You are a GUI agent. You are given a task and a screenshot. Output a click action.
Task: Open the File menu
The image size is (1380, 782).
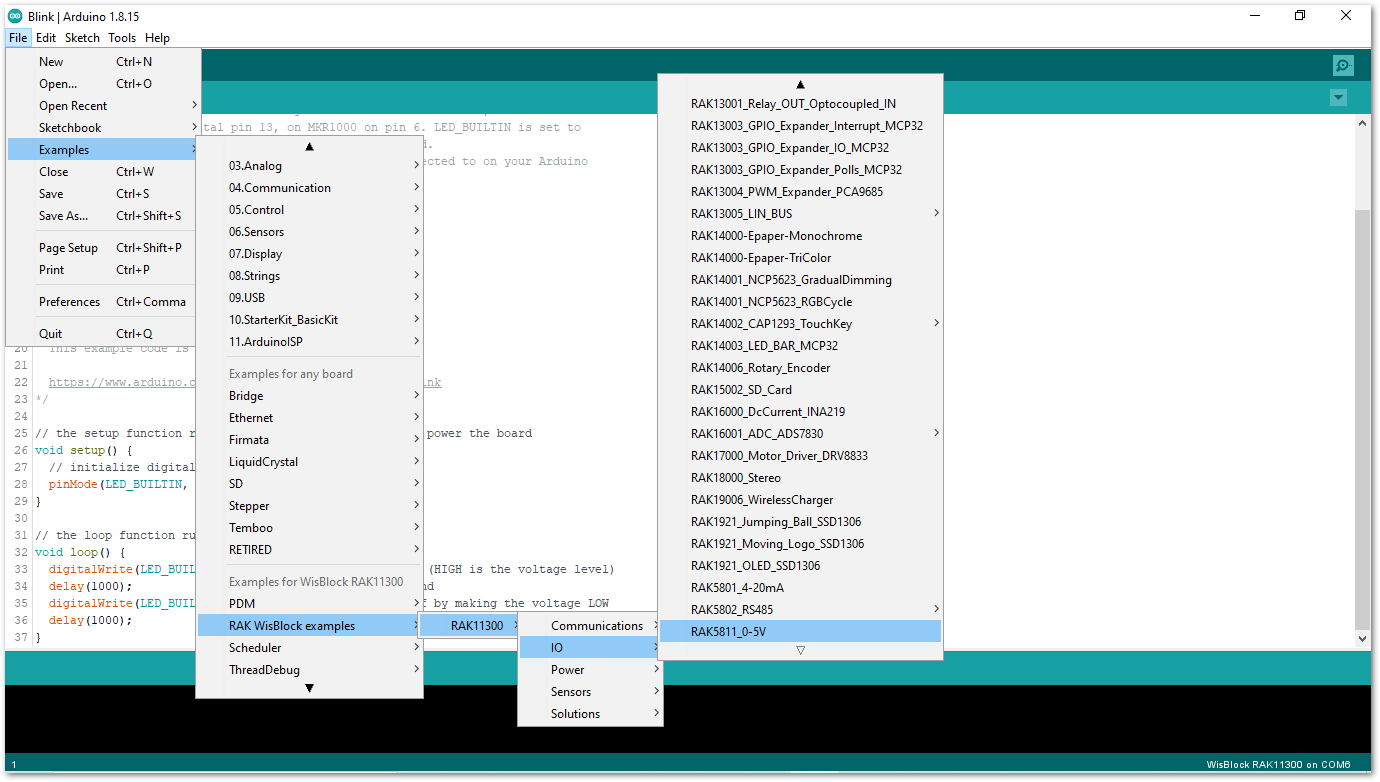[x=18, y=38]
